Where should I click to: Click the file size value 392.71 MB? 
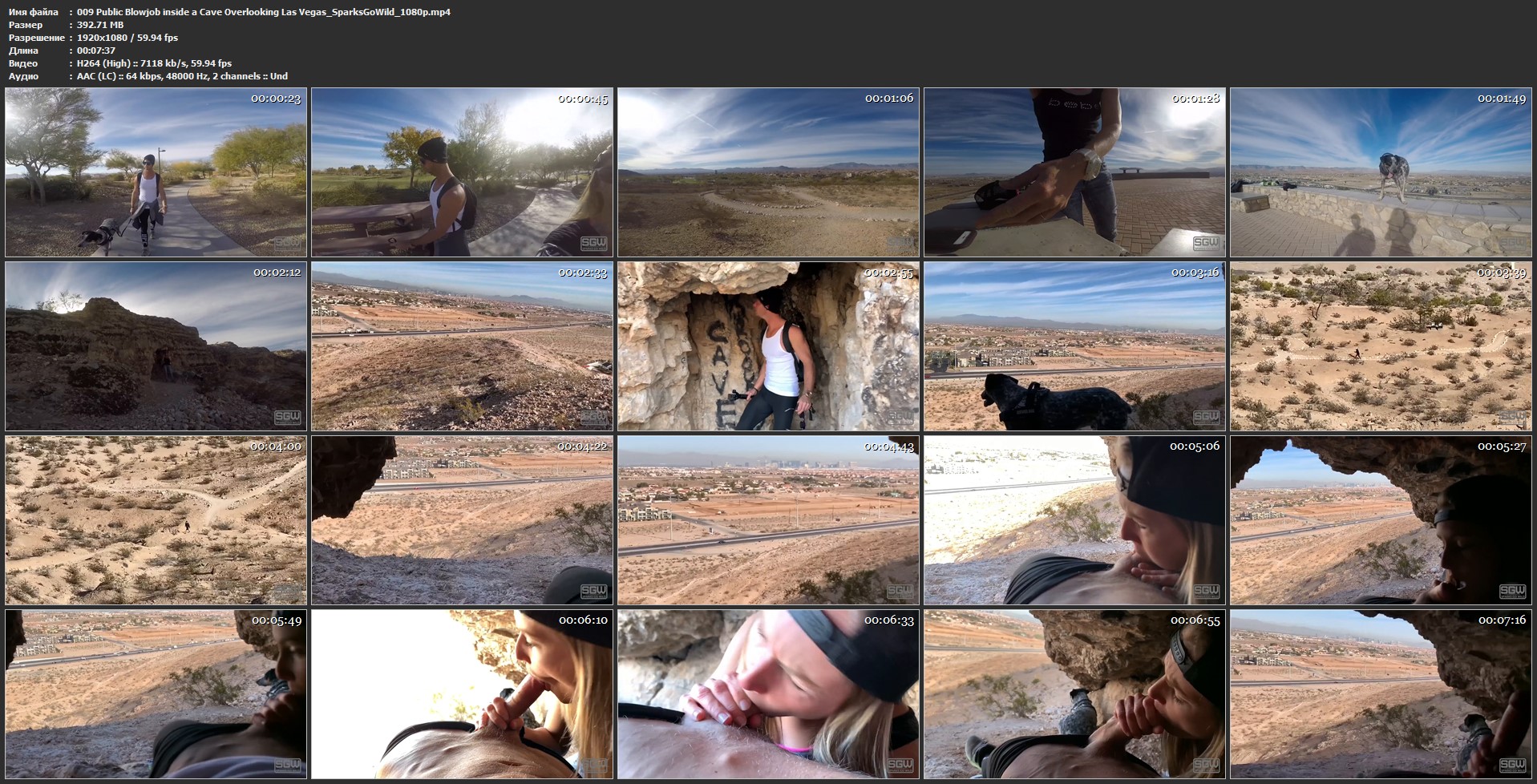(x=100, y=25)
